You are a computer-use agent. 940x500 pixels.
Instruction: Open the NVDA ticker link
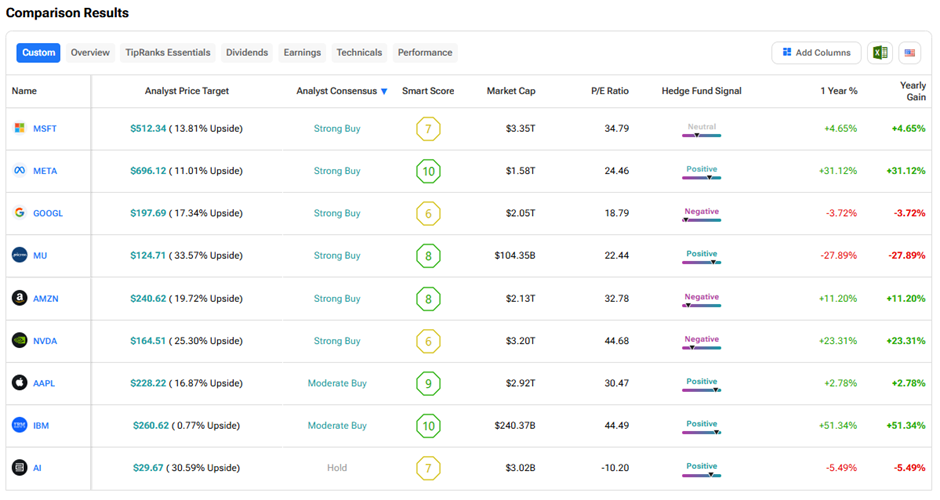point(45,341)
